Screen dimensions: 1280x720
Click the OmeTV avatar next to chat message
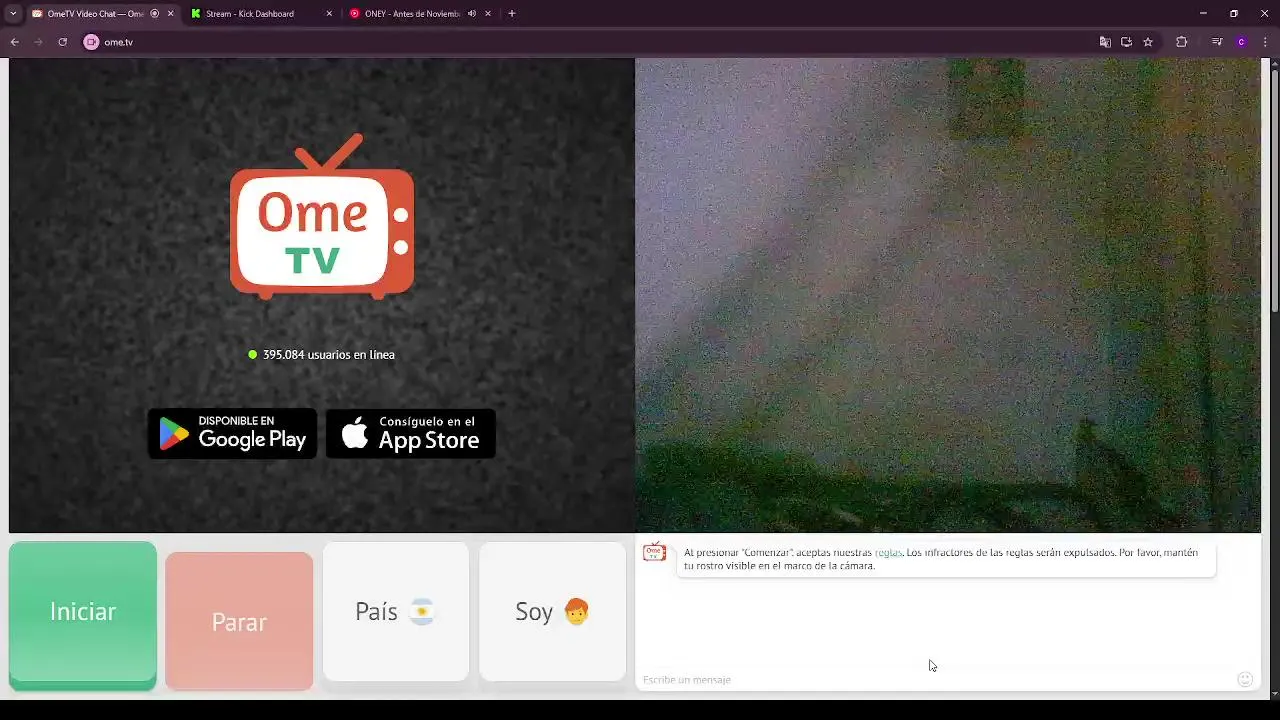coord(654,552)
